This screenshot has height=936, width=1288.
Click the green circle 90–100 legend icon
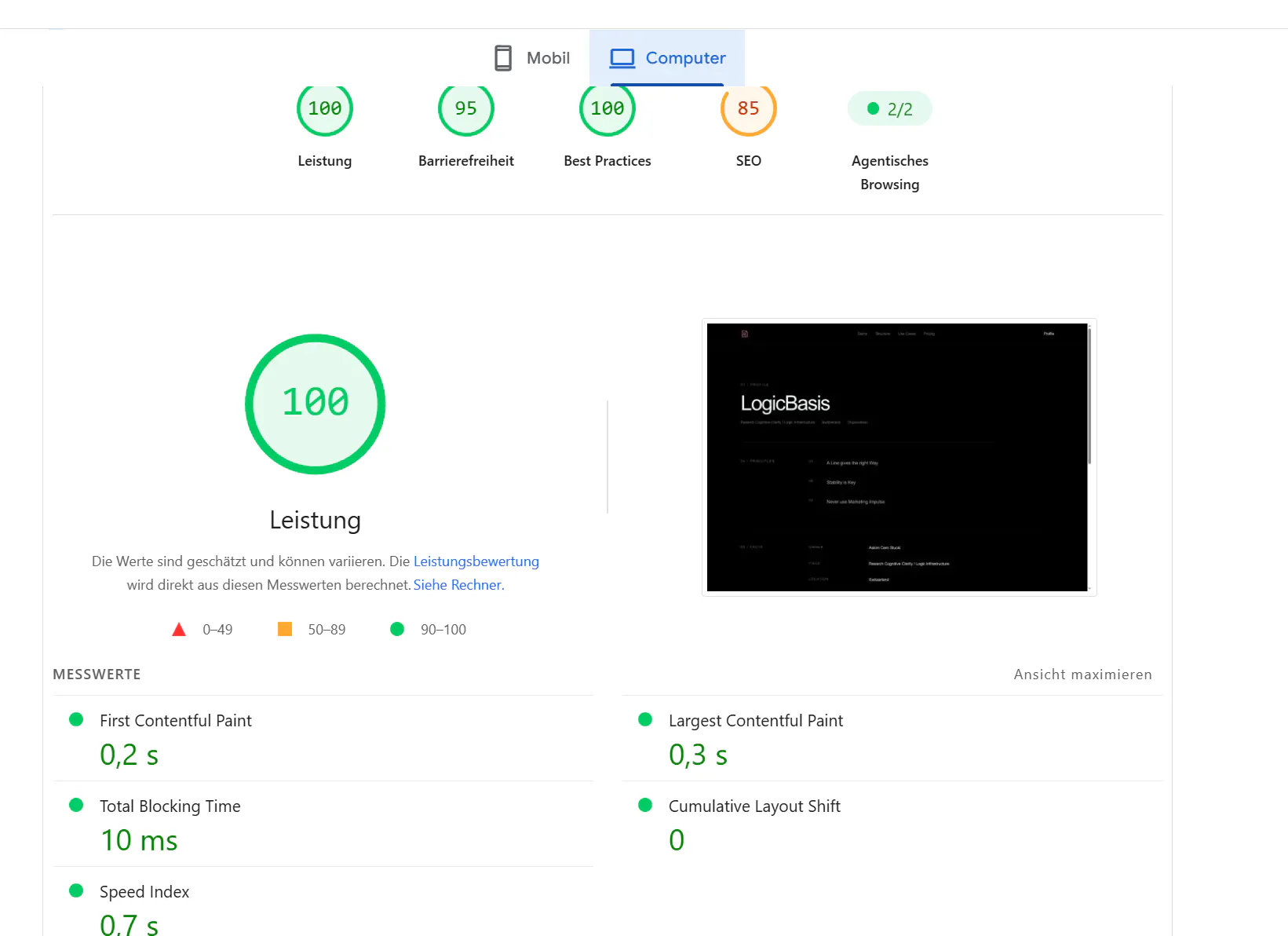pyautogui.click(x=397, y=629)
